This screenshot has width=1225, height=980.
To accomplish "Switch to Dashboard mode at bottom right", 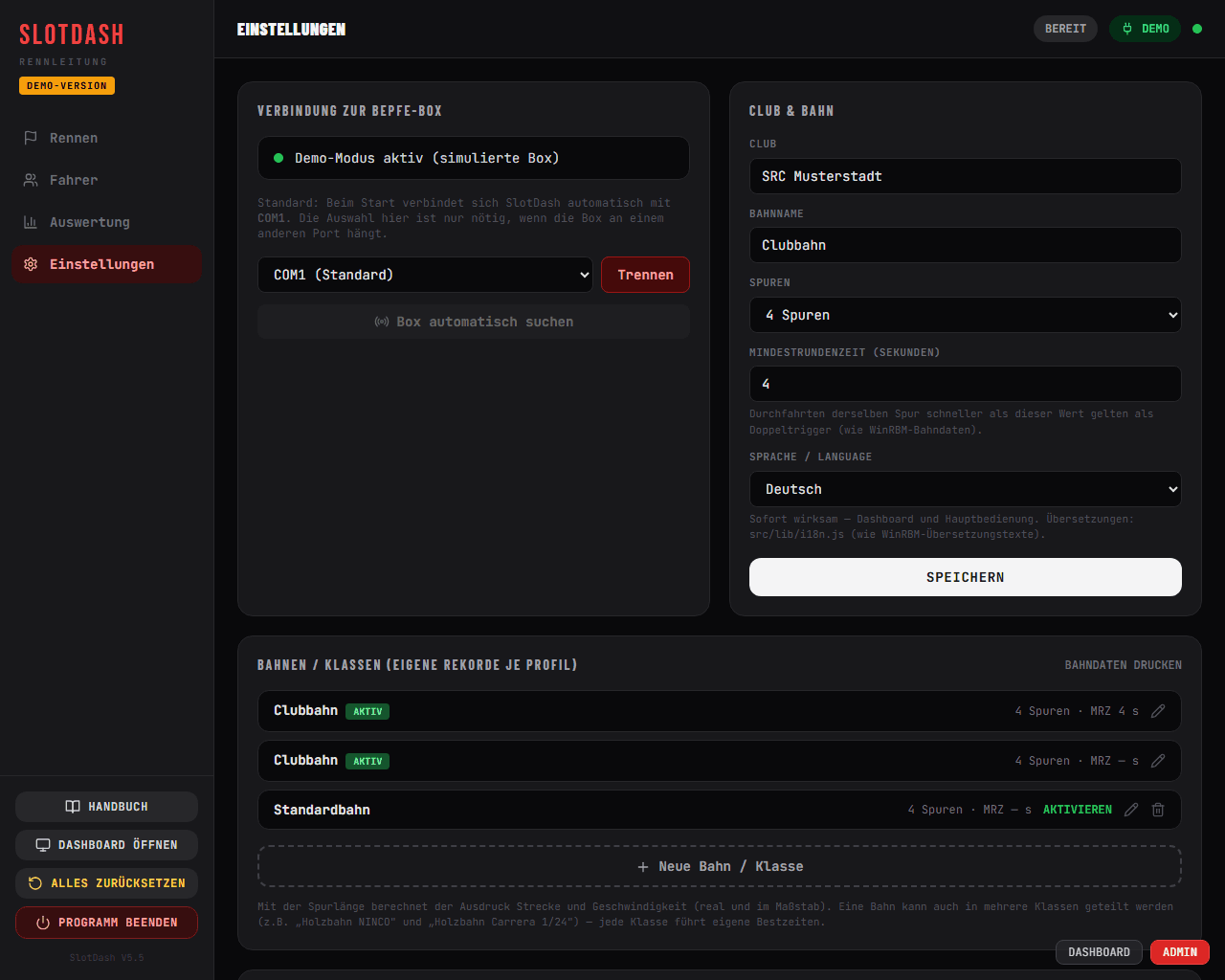I will point(1099,952).
